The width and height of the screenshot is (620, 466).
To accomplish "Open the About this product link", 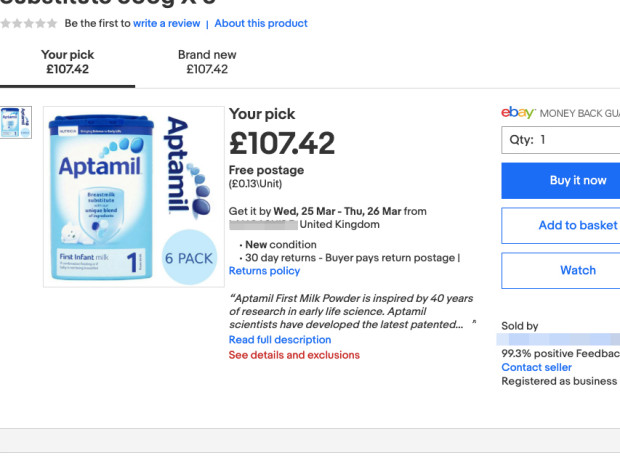I will pos(261,23).
